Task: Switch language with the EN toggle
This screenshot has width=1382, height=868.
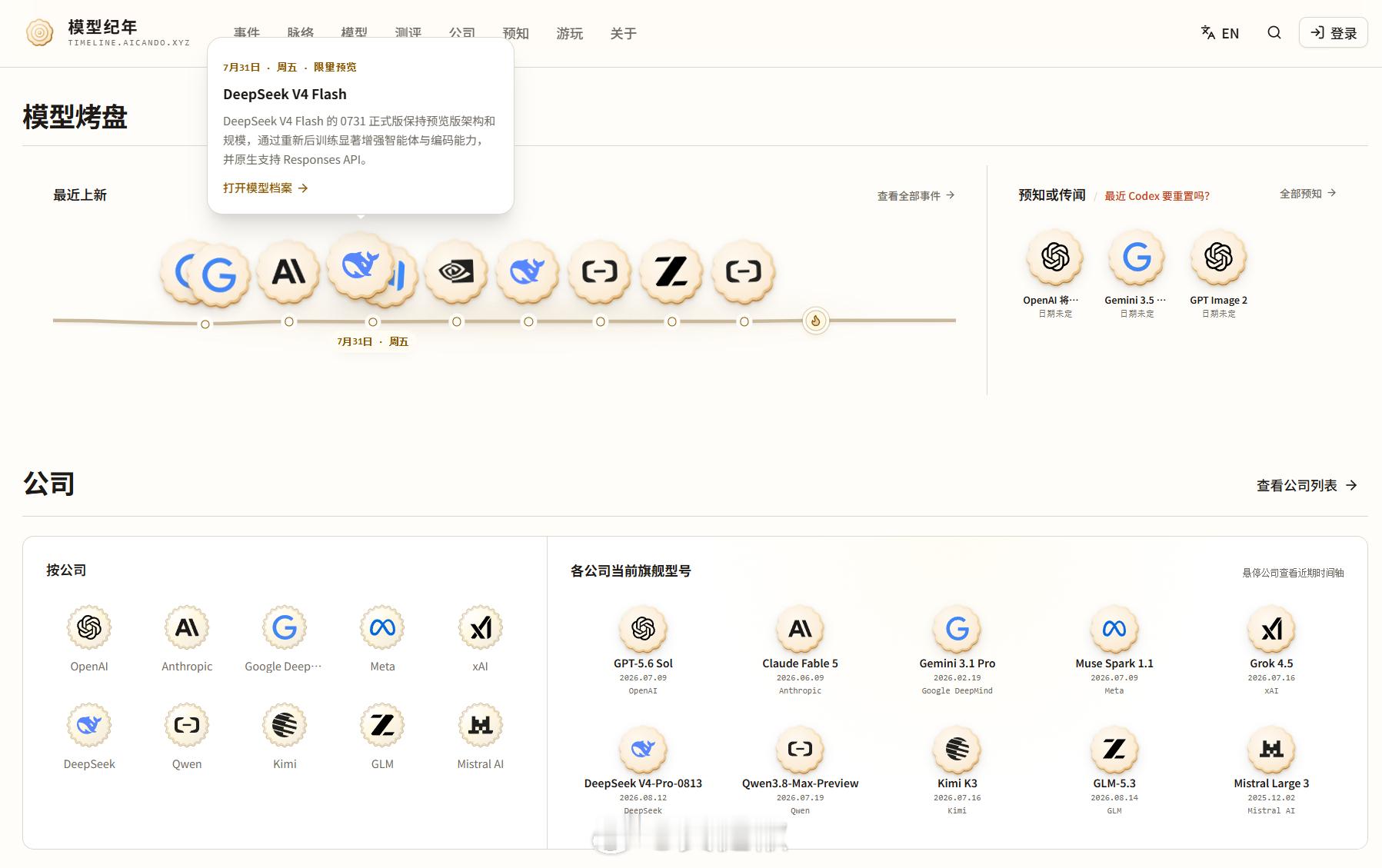Action: (x=1220, y=33)
